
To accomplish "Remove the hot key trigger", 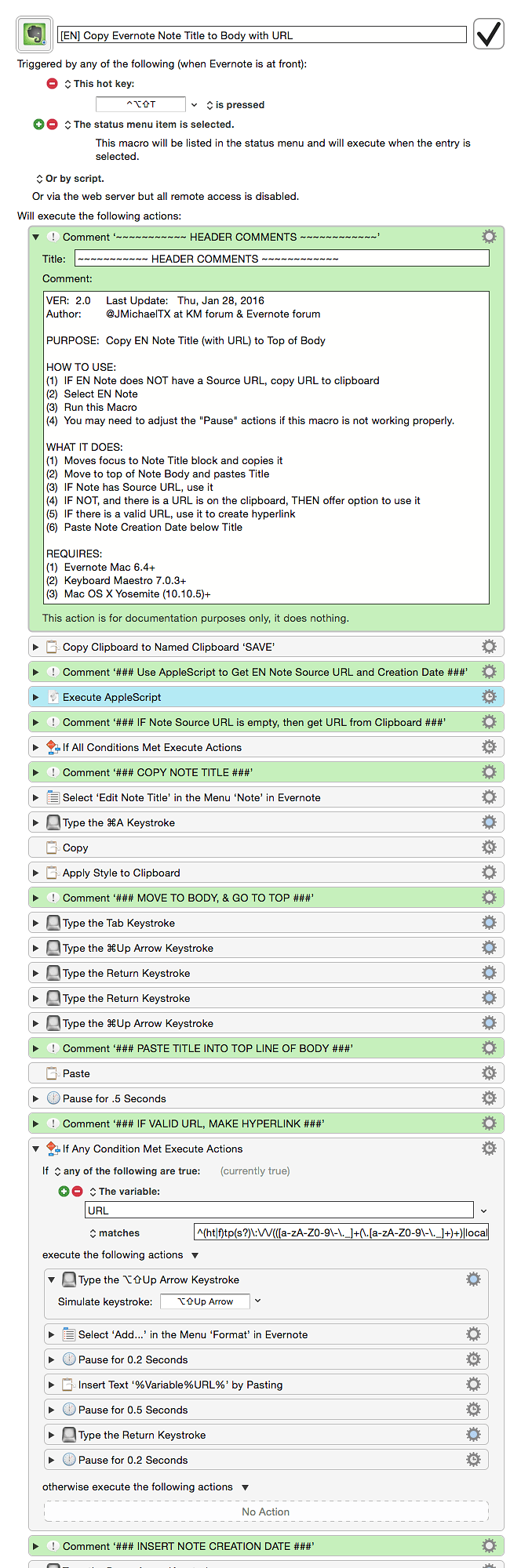I will (53, 84).
